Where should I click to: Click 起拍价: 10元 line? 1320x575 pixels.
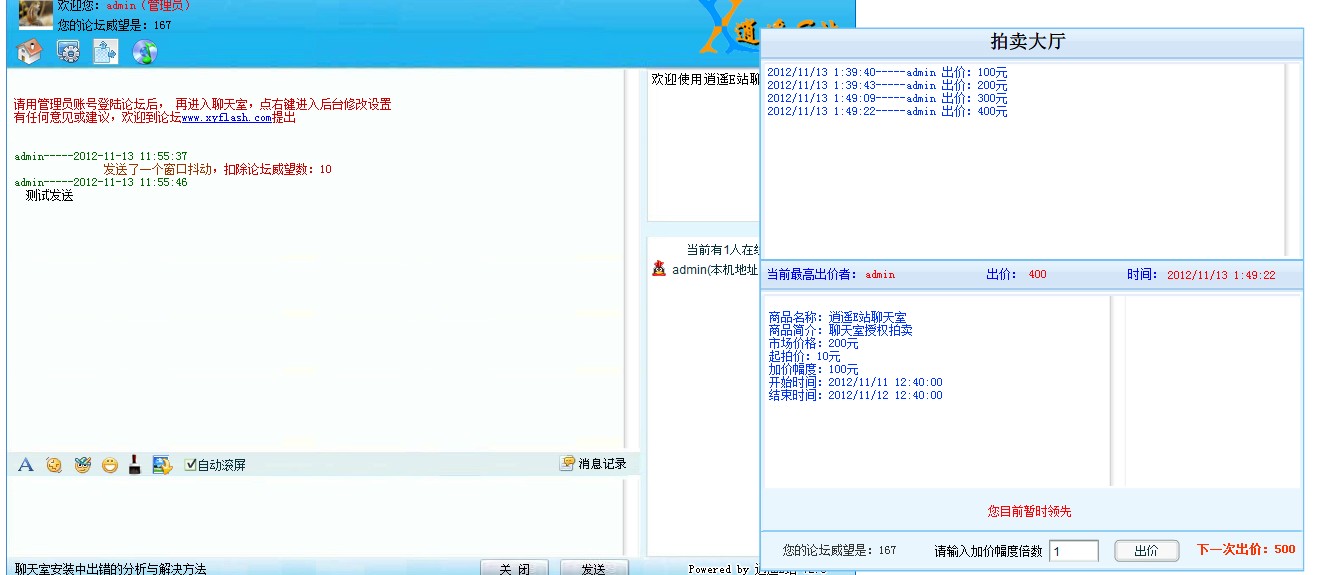(804, 356)
